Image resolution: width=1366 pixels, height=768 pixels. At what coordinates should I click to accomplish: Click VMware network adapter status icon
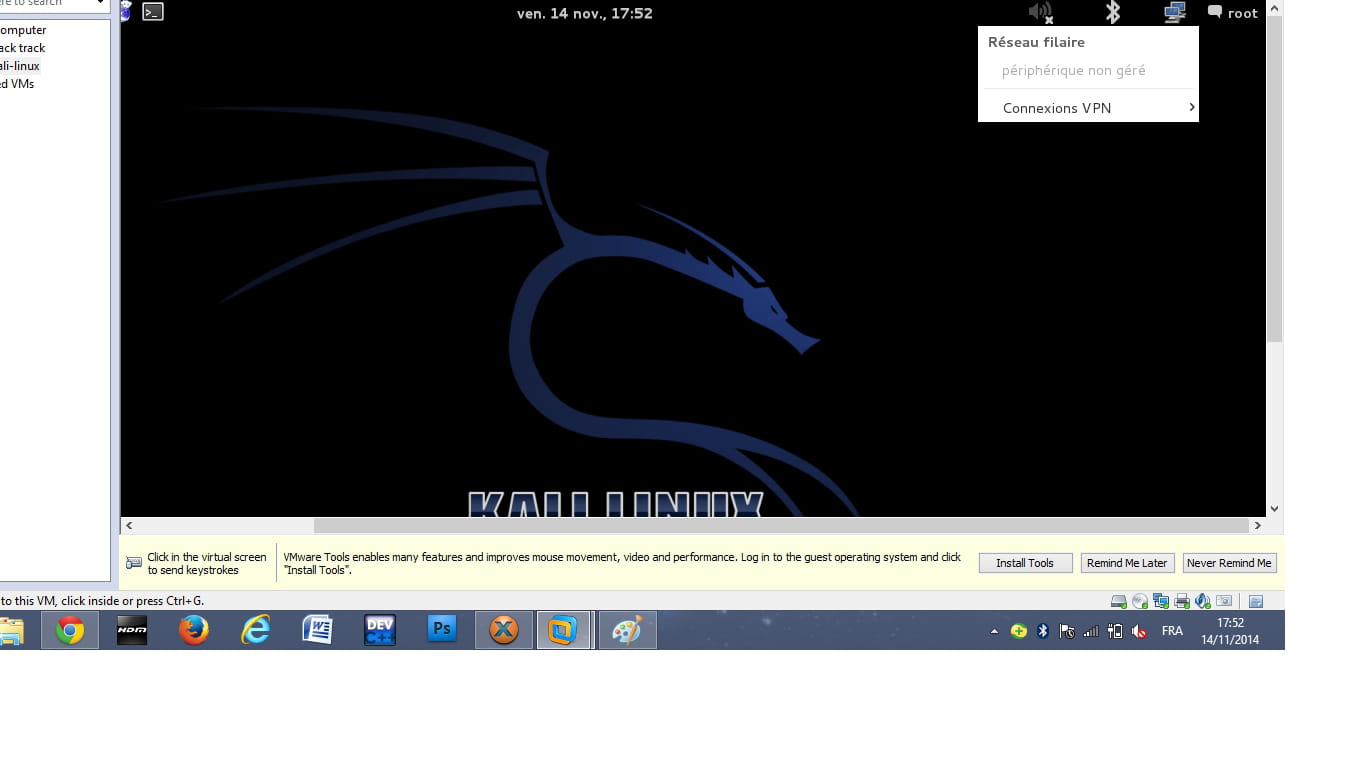tap(1161, 601)
